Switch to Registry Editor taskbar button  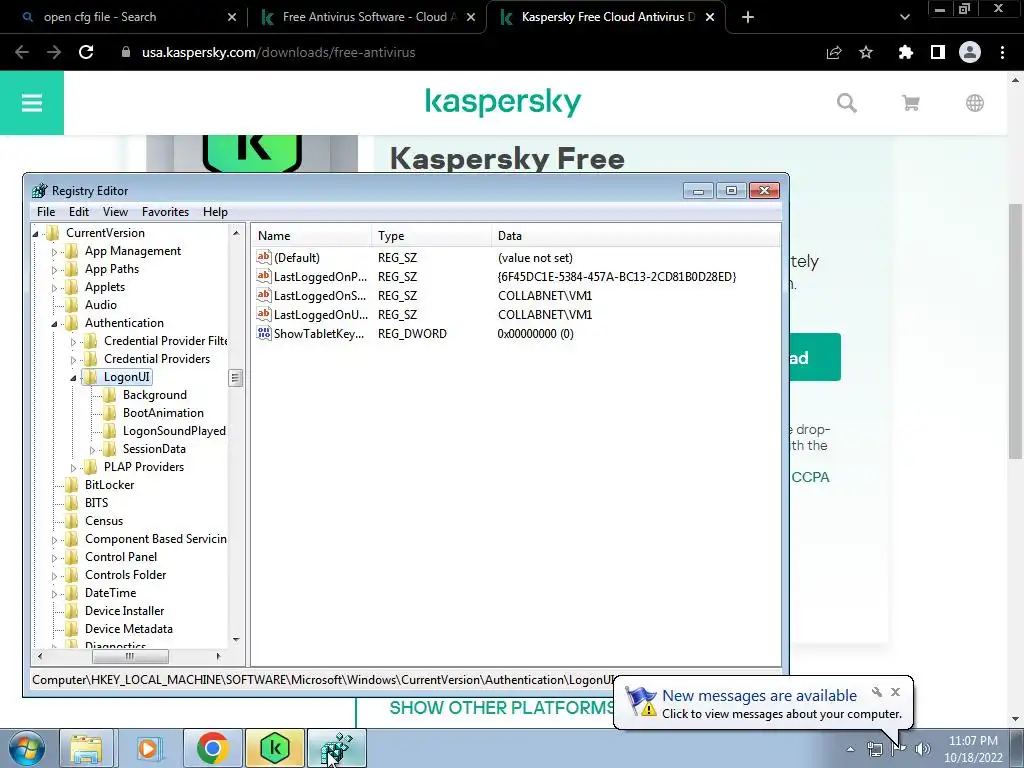tap(336, 748)
